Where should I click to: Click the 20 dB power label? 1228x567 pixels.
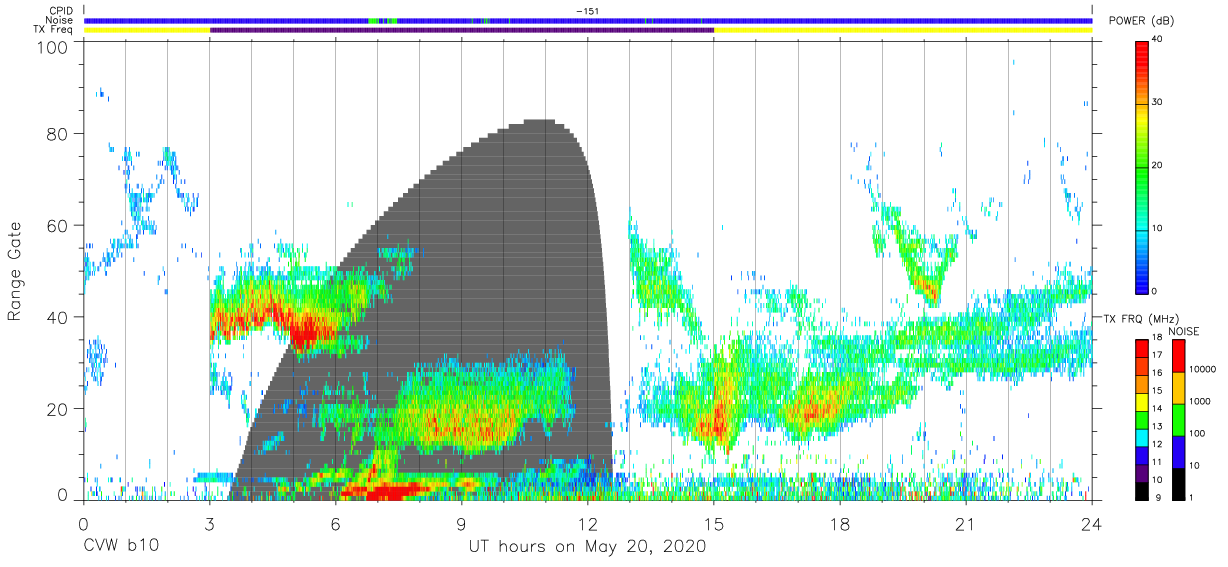[x=1158, y=166]
